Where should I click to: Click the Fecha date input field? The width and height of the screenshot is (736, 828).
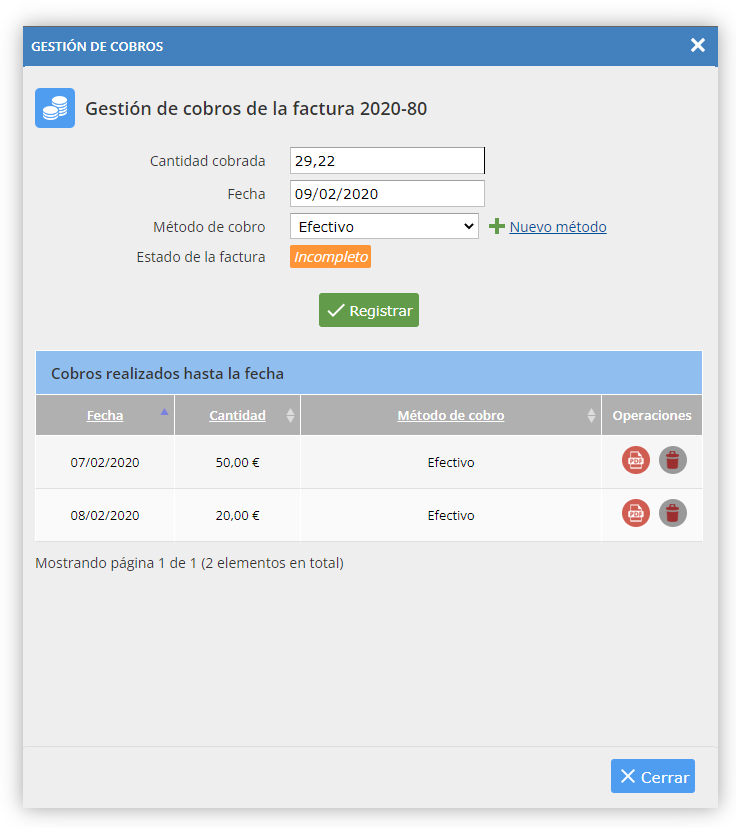tap(387, 194)
